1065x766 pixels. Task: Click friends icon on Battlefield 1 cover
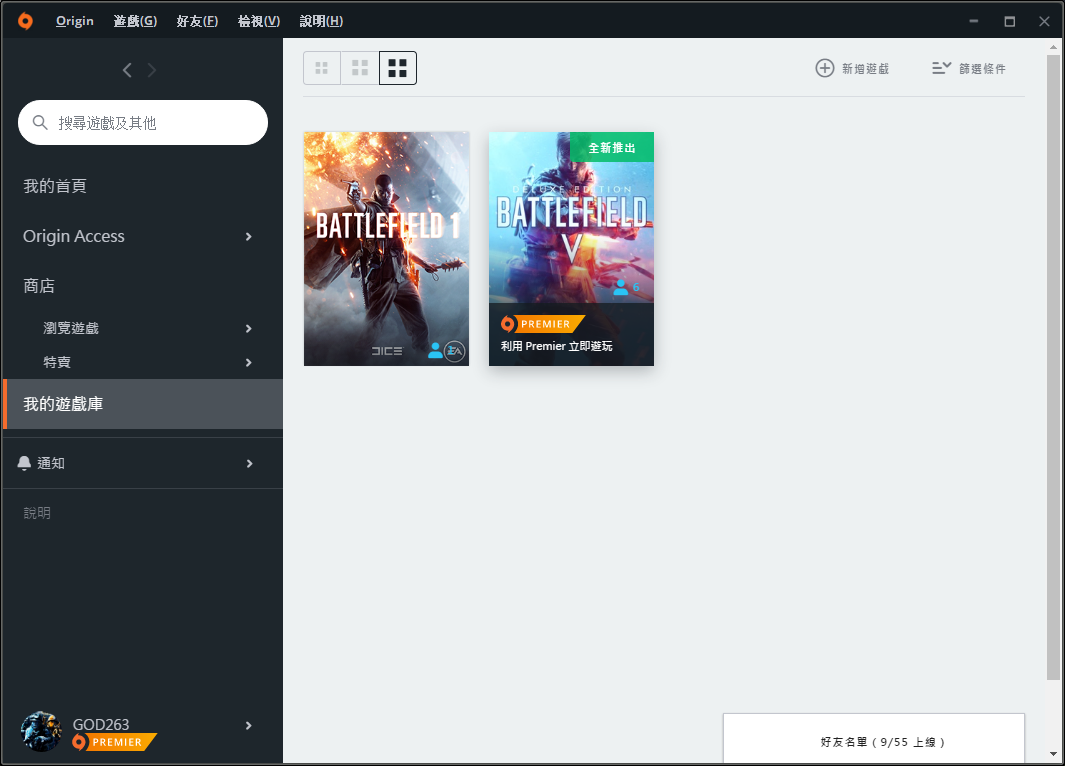[435, 350]
